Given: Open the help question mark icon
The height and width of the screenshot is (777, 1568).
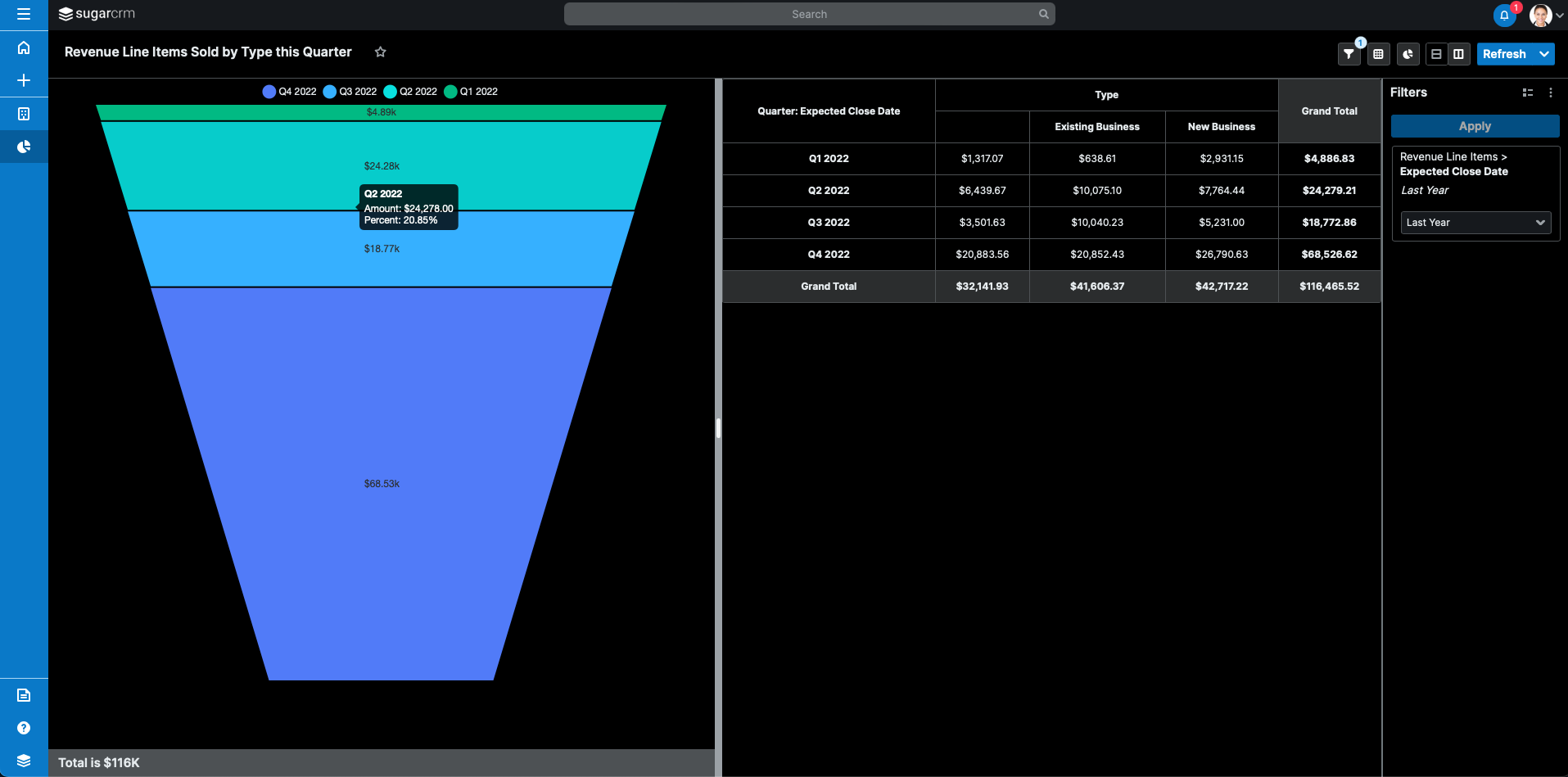Looking at the screenshot, I should pos(24,728).
